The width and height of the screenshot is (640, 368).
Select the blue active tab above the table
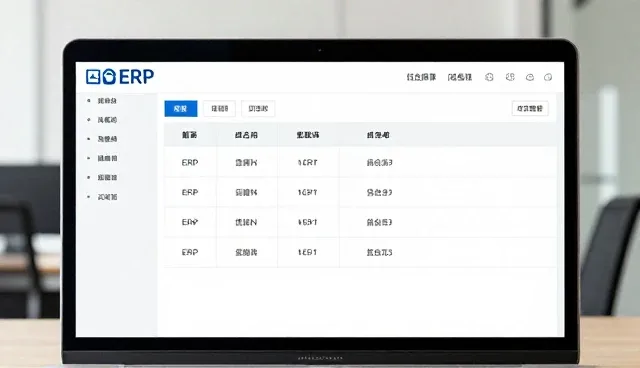coord(181,109)
